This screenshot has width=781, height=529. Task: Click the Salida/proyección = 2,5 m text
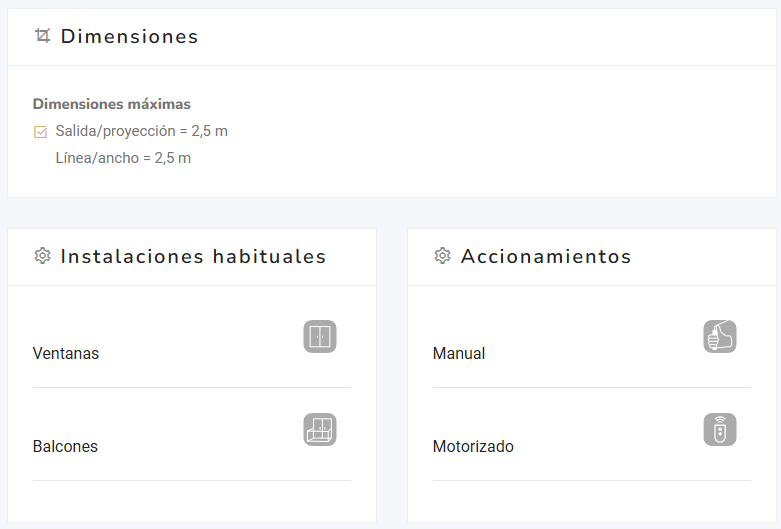(142, 131)
